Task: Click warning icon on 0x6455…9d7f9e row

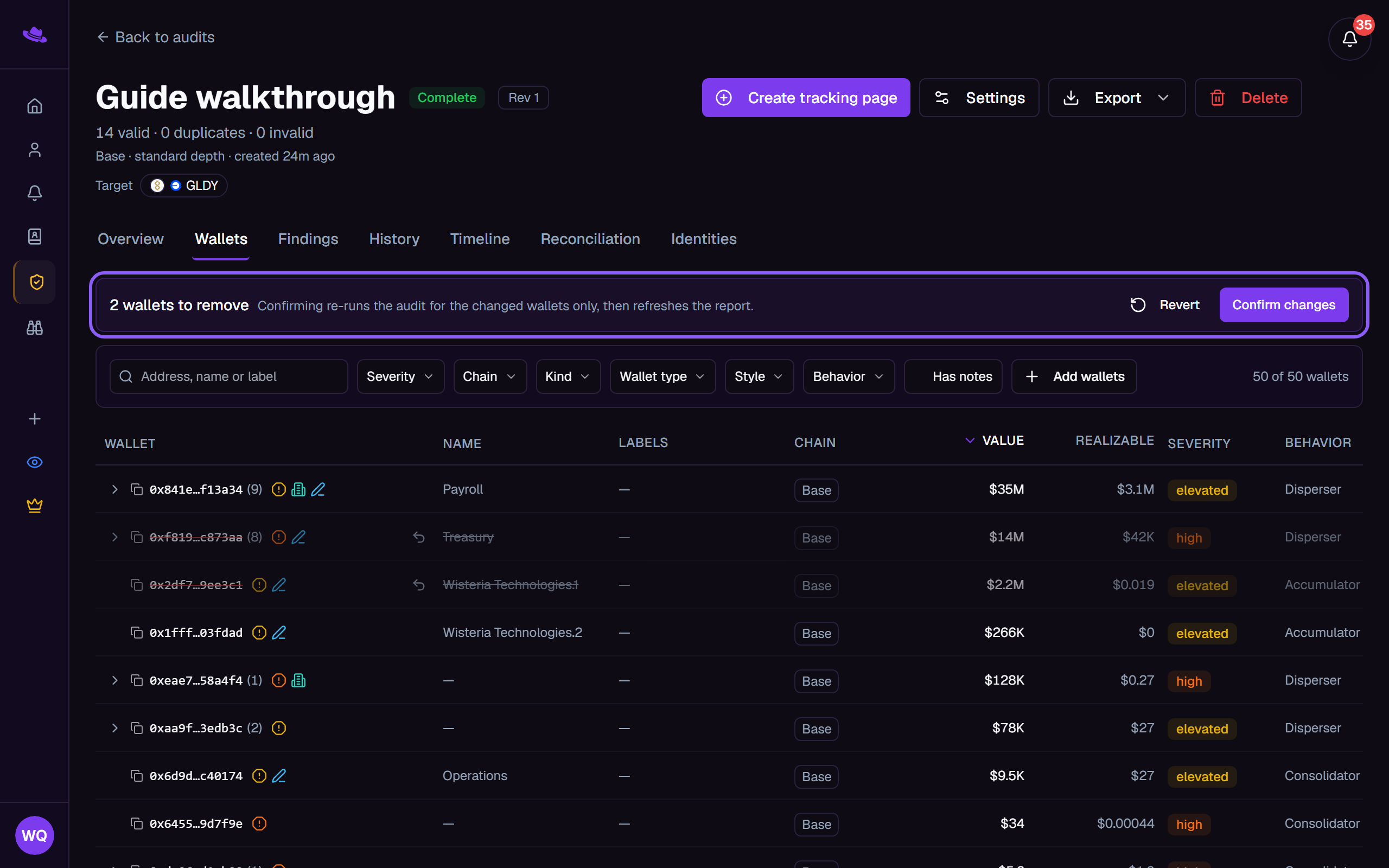Action: tap(259, 823)
